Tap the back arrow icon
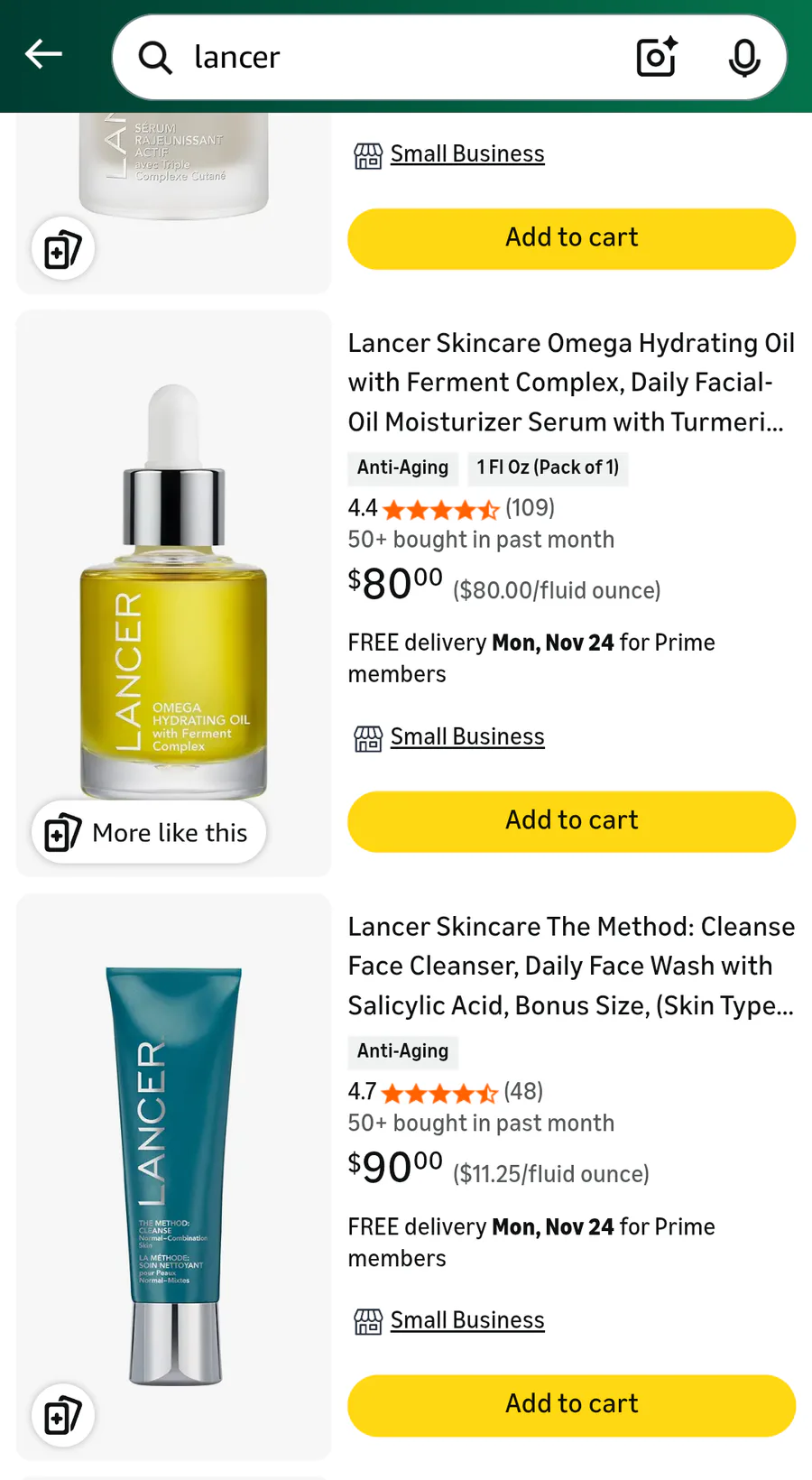 pyautogui.click(x=43, y=55)
